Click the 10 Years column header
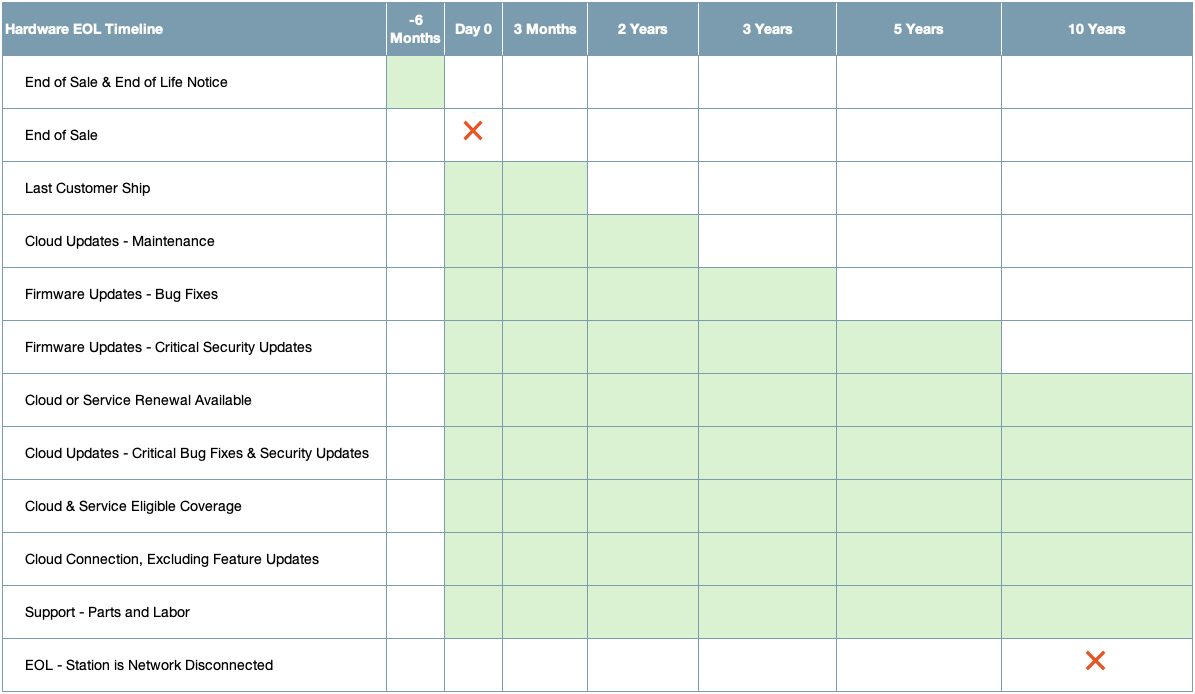This screenshot has height=694, width=1195. coord(1096,29)
